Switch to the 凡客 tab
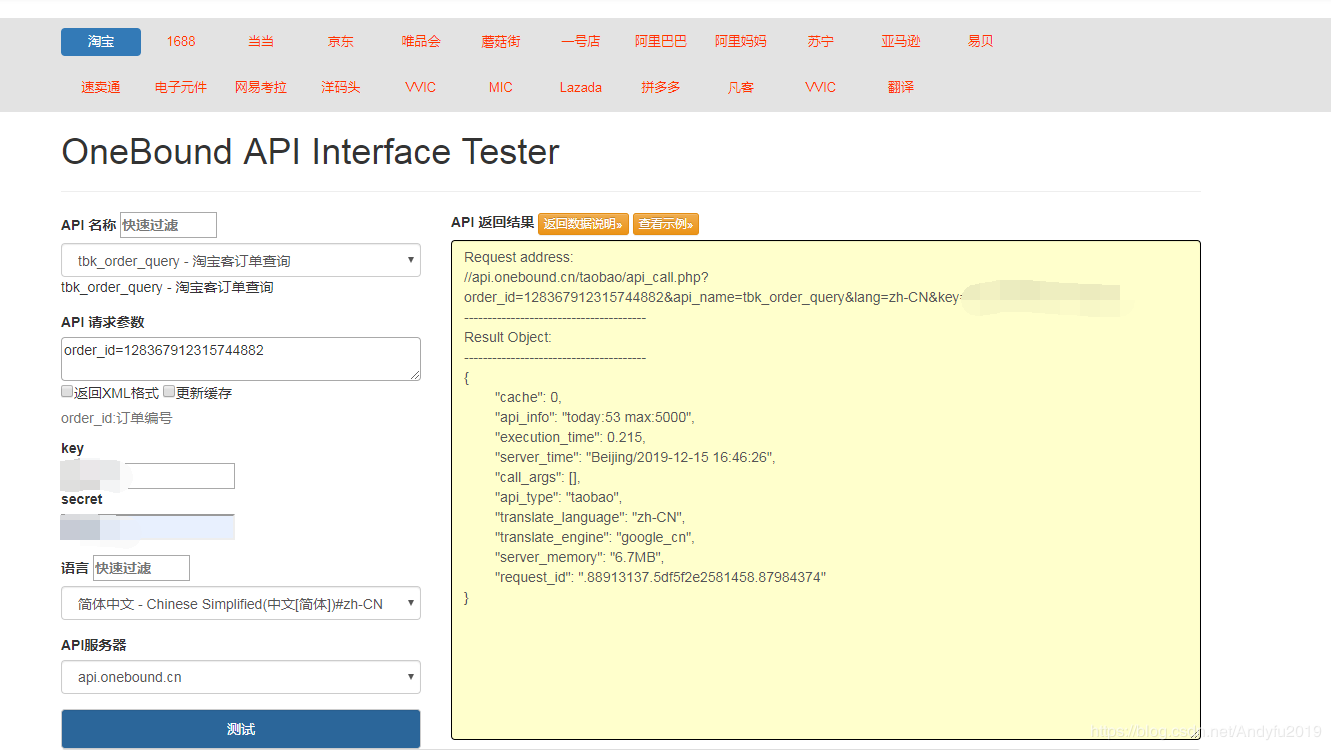 click(x=741, y=88)
